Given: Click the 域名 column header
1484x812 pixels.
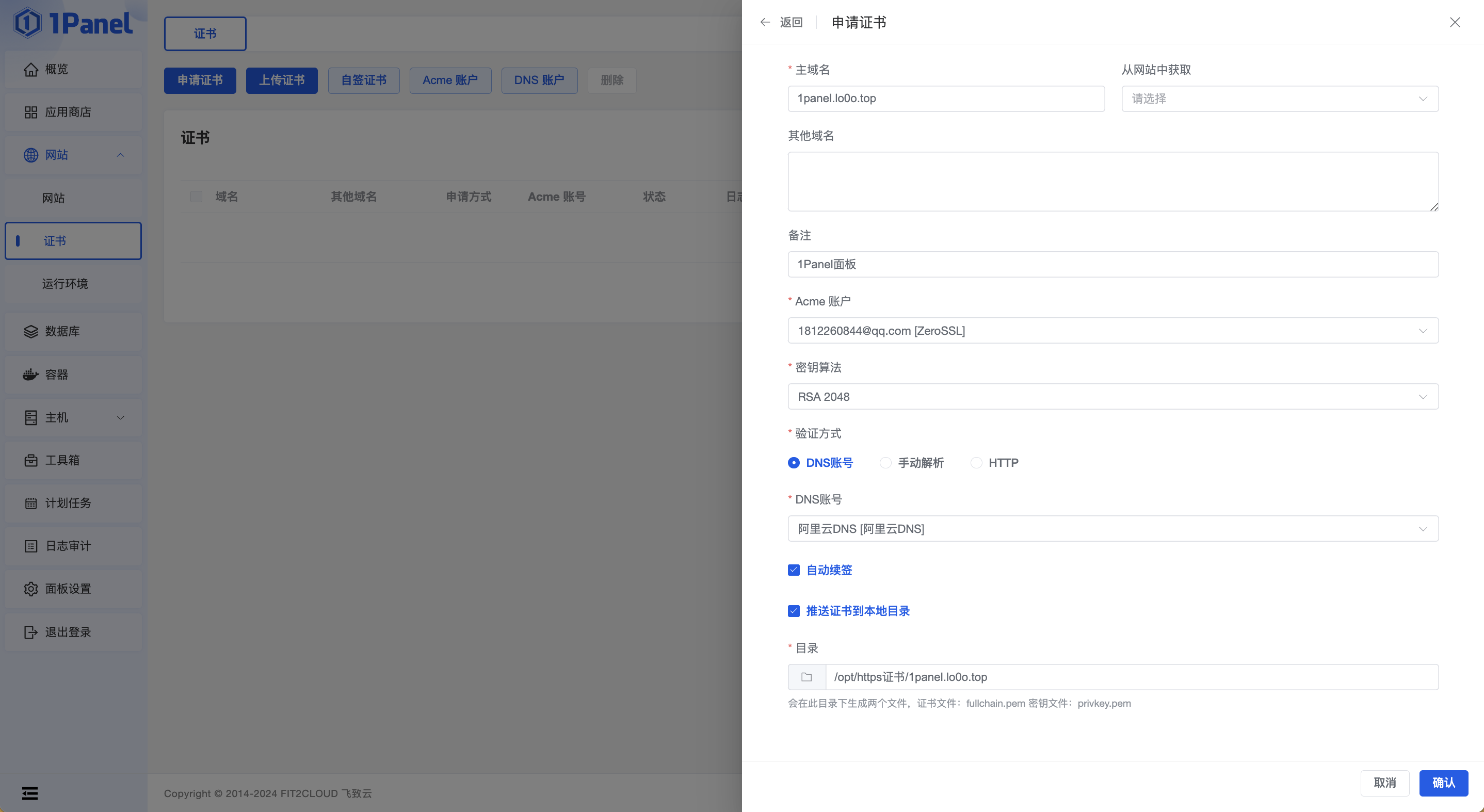Looking at the screenshot, I should tap(227, 197).
